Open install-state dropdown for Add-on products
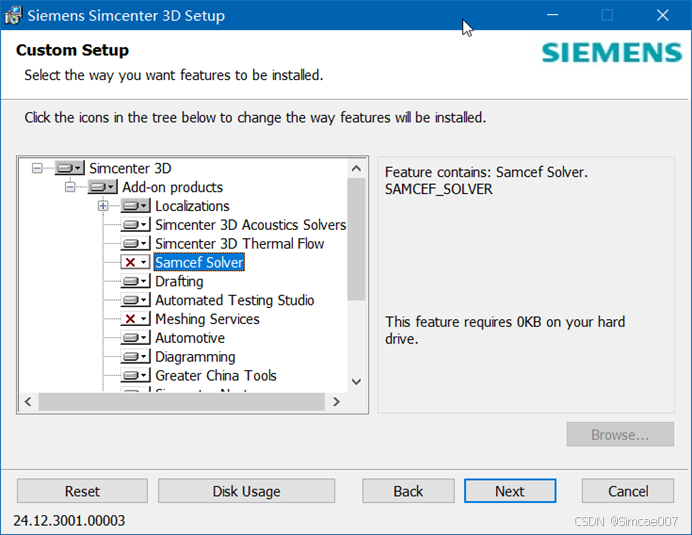 pyautogui.click(x=102, y=187)
